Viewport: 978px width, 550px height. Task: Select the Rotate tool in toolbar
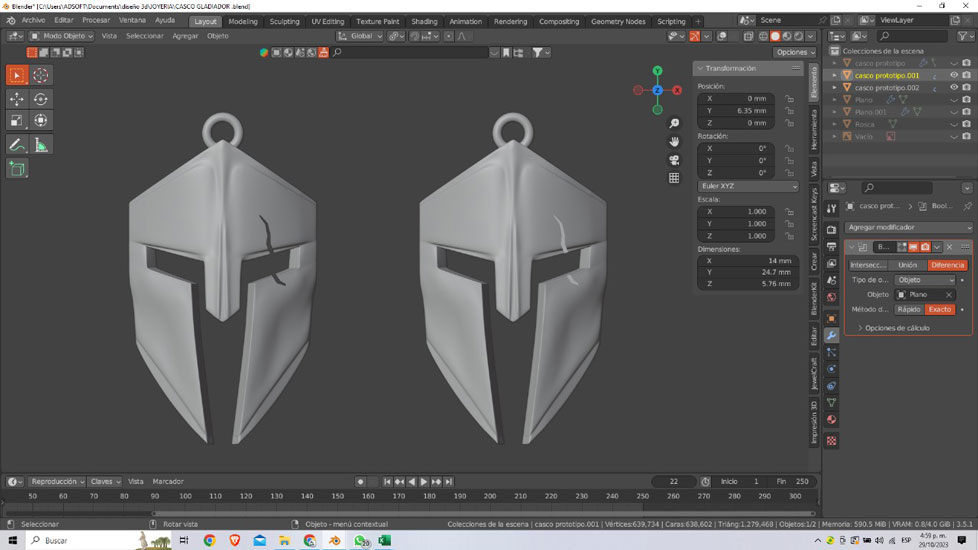(x=41, y=99)
